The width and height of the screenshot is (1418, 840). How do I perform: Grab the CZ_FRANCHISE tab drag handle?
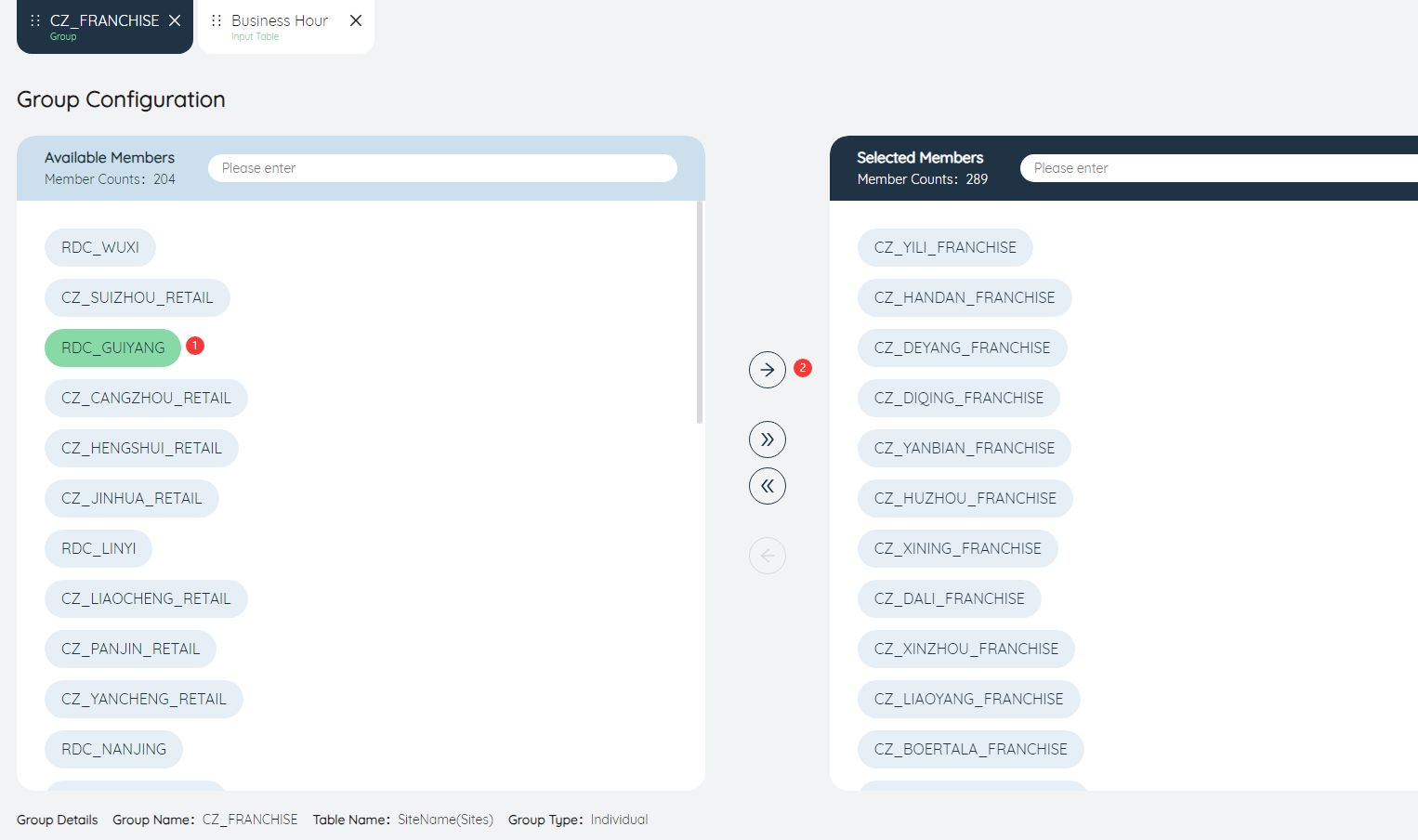click(35, 20)
